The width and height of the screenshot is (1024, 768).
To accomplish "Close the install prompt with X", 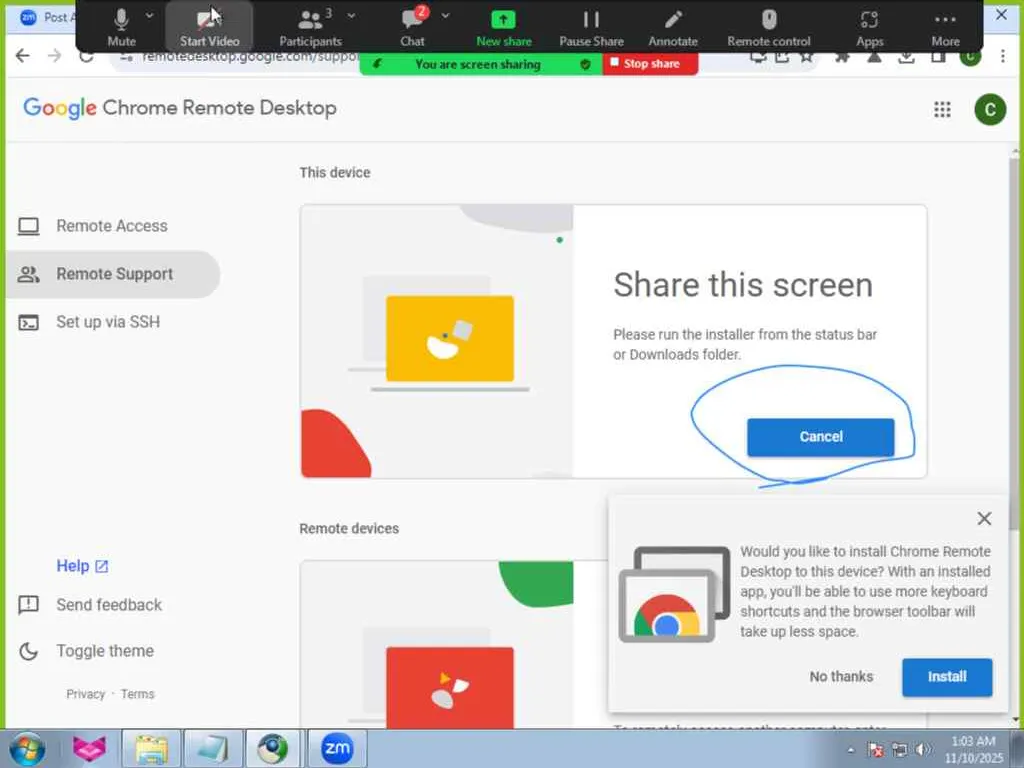I will (984, 519).
